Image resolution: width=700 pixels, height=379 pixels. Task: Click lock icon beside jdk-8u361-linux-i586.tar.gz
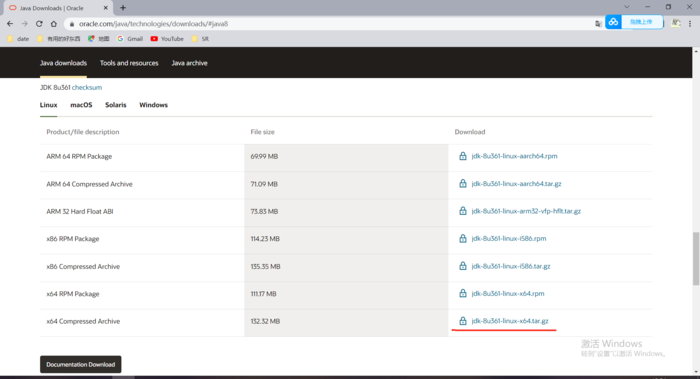(462, 266)
